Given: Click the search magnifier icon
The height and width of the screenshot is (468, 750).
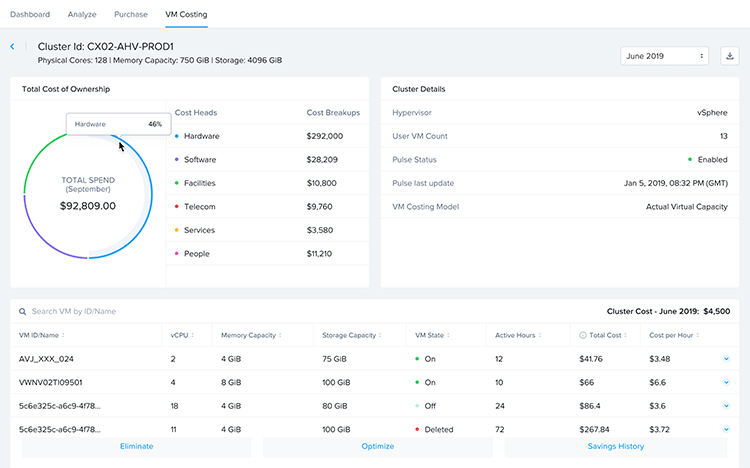Looking at the screenshot, I should [x=23, y=312].
